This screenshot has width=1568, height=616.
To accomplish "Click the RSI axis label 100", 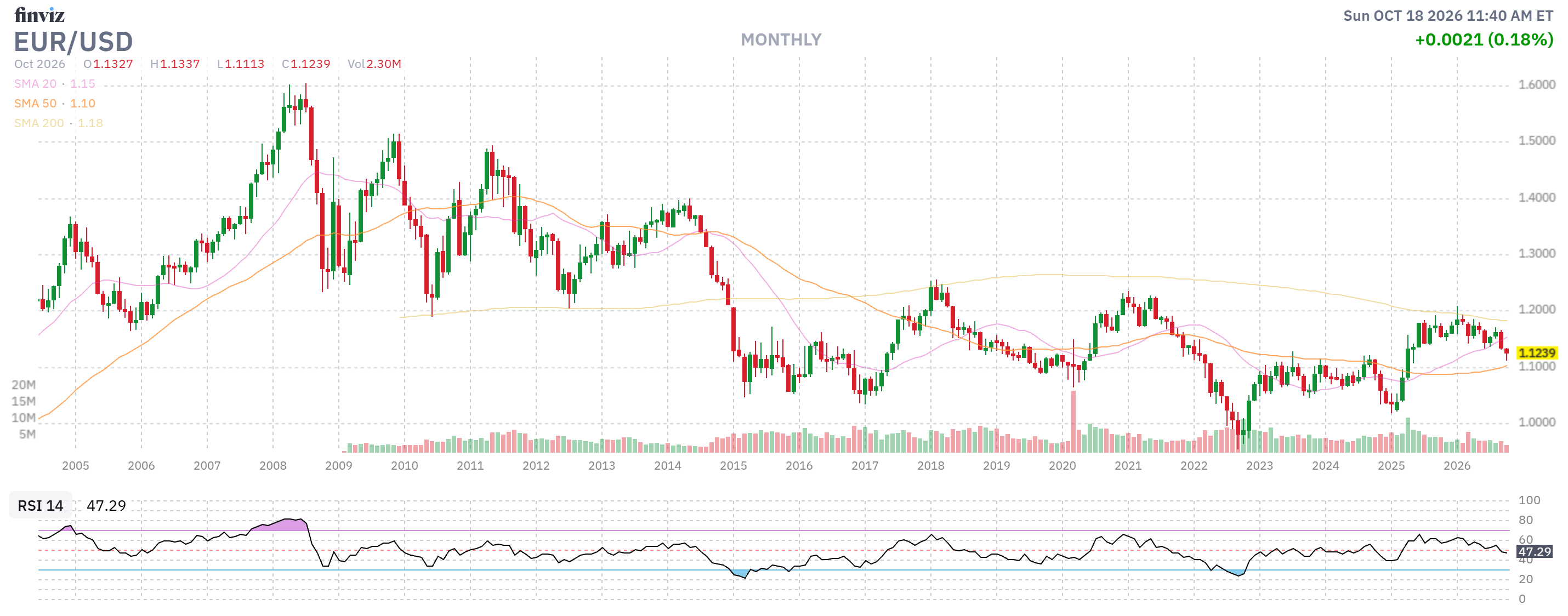I will (1529, 500).
